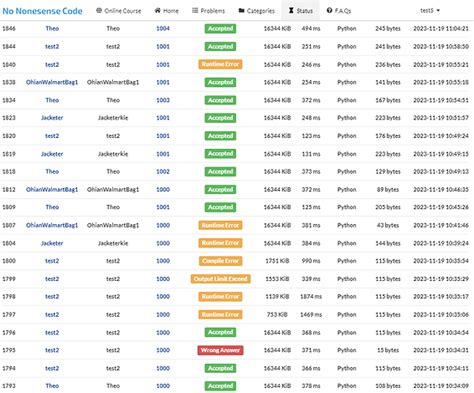Select timestamp '2023-11-19 10:46:35'
The image size is (474, 393).
441,190
